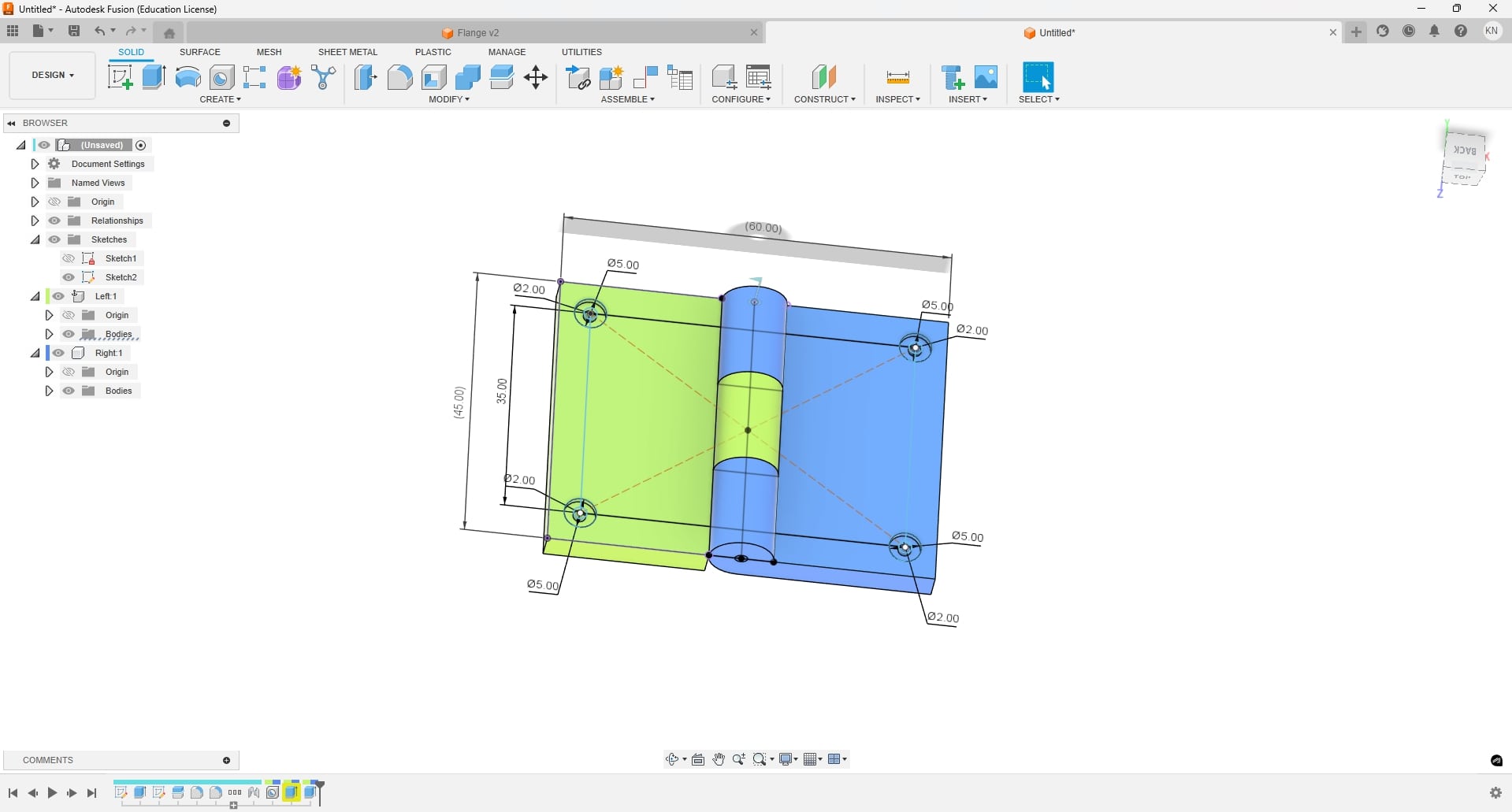Image resolution: width=1512 pixels, height=812 pixels.
Task: Start the Hole tool
Action: (221, 77)
